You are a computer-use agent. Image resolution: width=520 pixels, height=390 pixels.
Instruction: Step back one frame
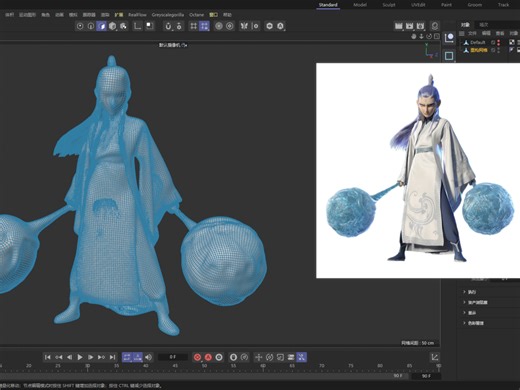click(69, 357)
